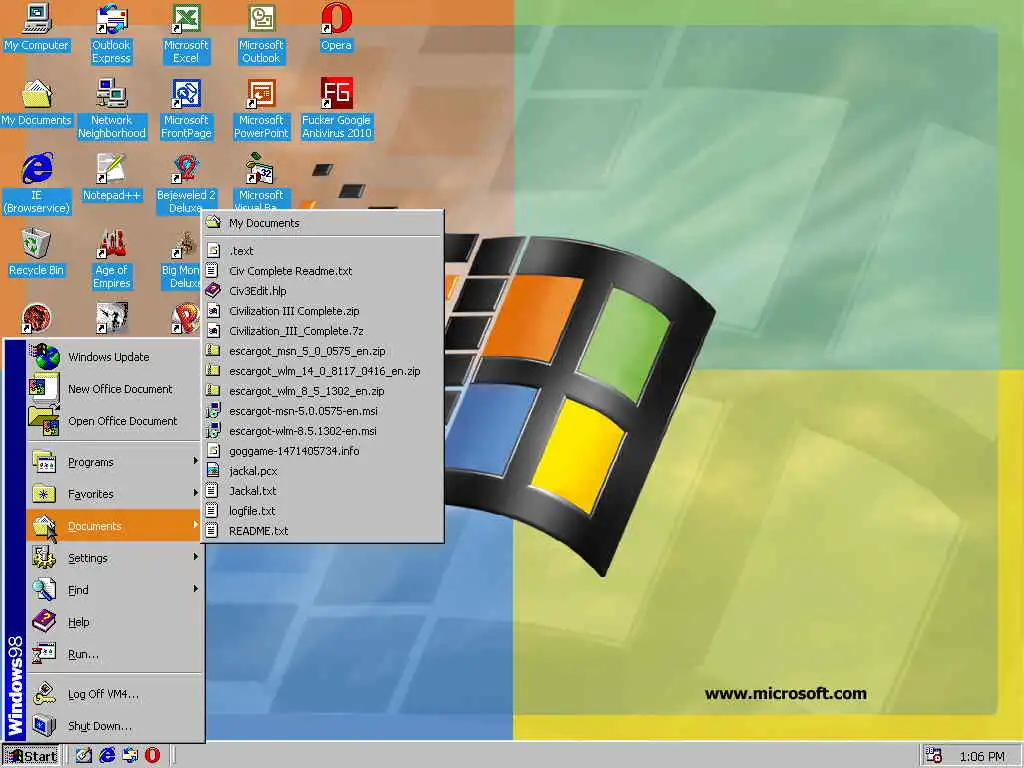Open escargot-wlm-8.5.1302-en.msi installer
The height and width of the screenshot is (768, 1024).
pyautogui.click(x=323, y=431)
